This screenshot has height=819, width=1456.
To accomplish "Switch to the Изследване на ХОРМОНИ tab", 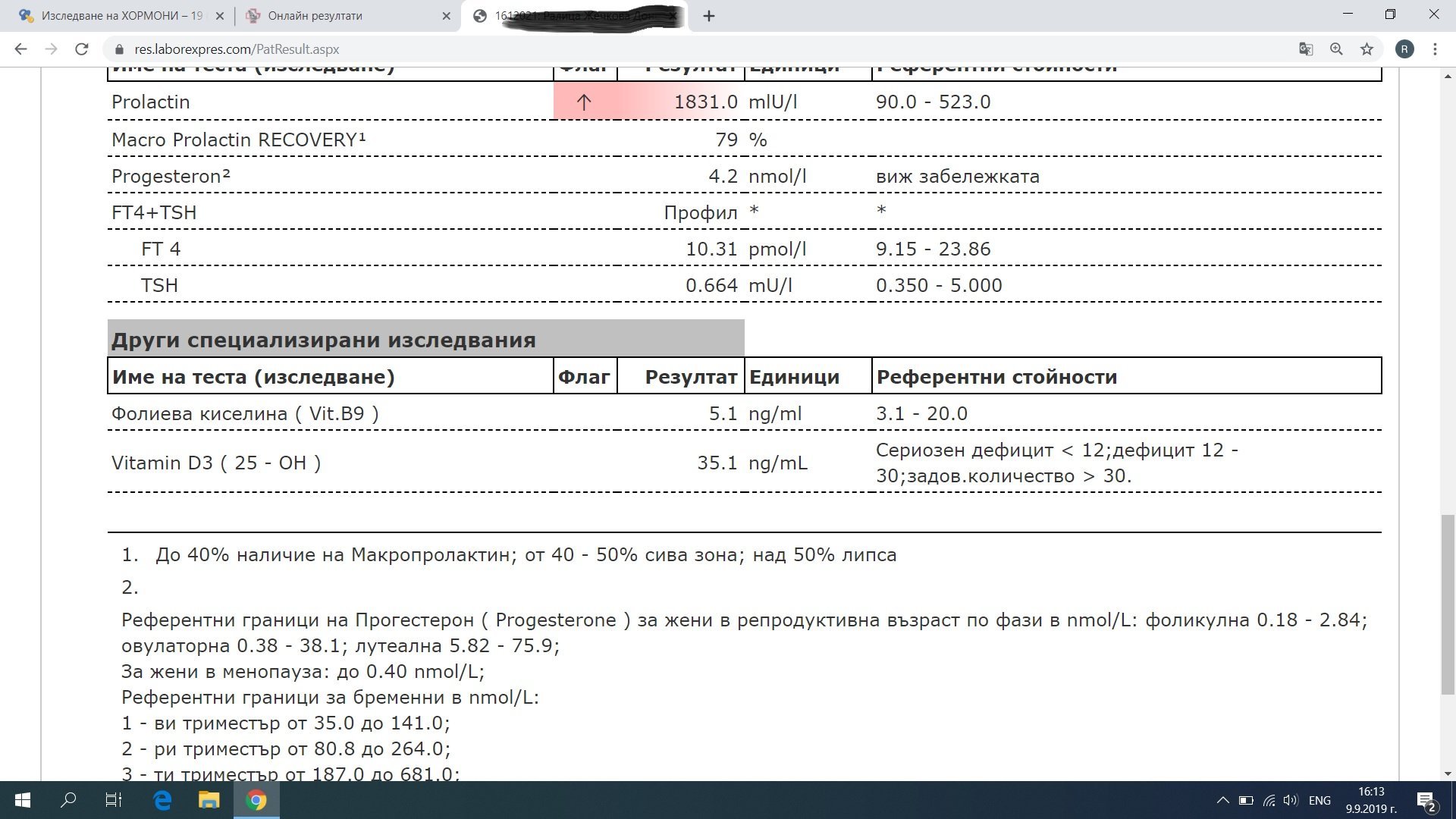I will (x=114, y=16).
